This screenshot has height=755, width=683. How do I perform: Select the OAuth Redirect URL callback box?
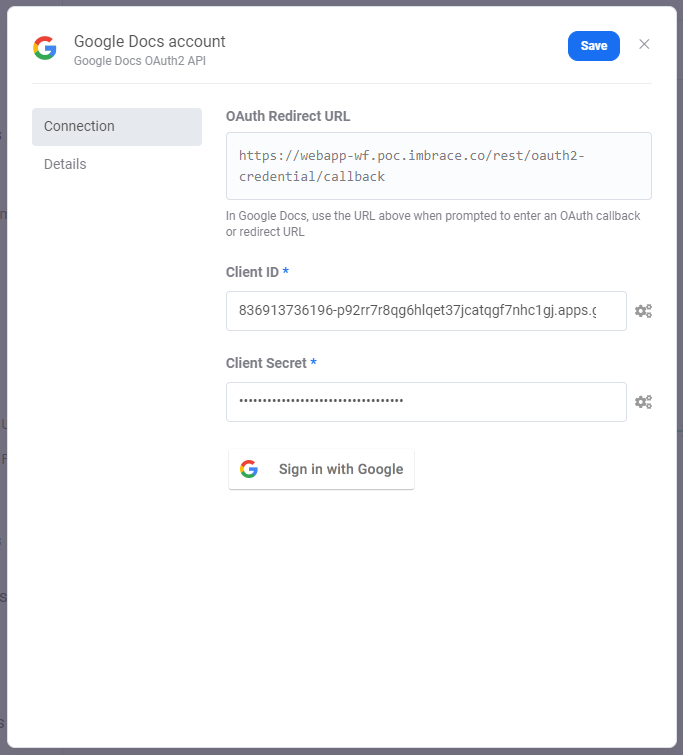tap(439, 166)
